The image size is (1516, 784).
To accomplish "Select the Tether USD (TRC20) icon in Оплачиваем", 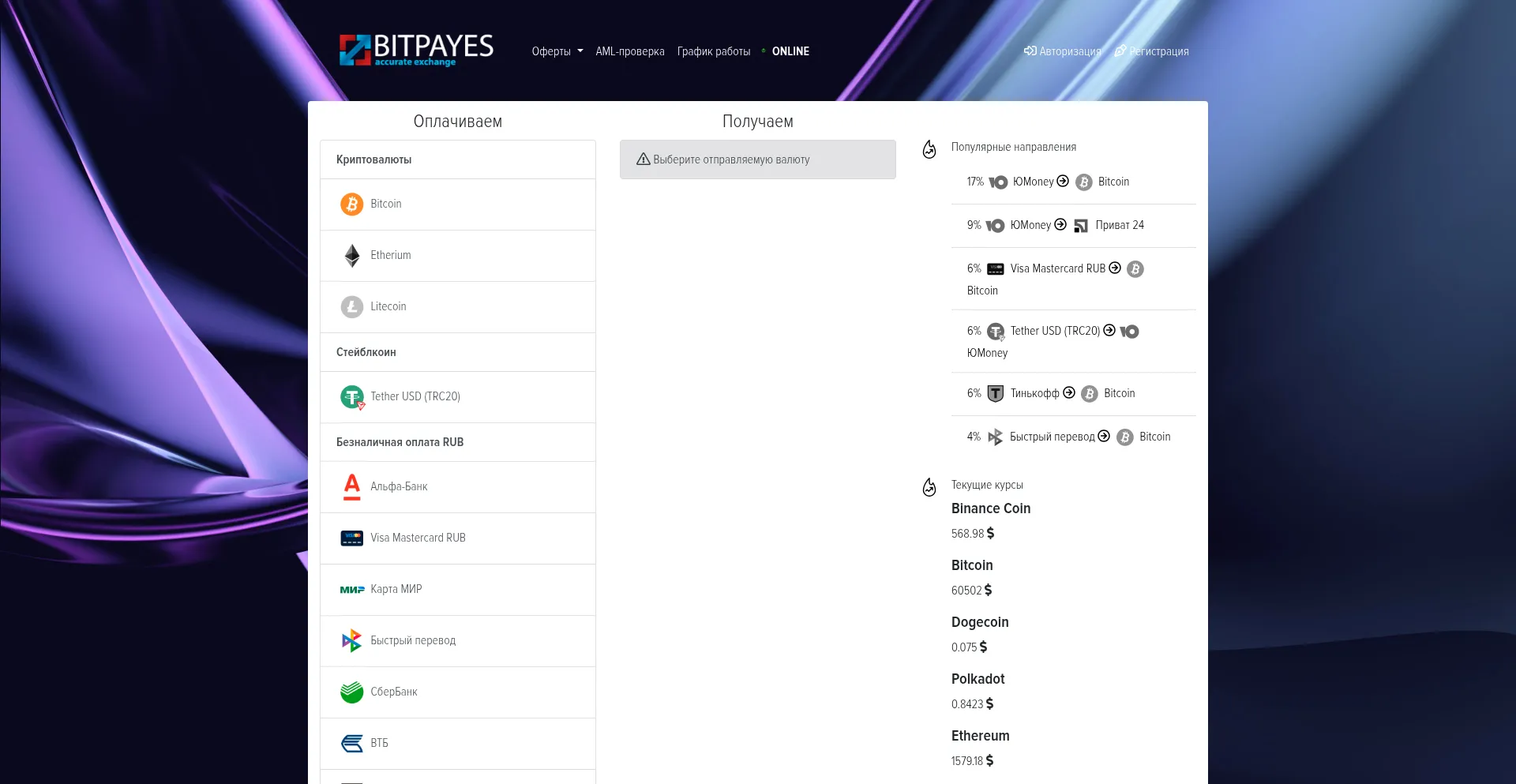I will coord(352,397).
